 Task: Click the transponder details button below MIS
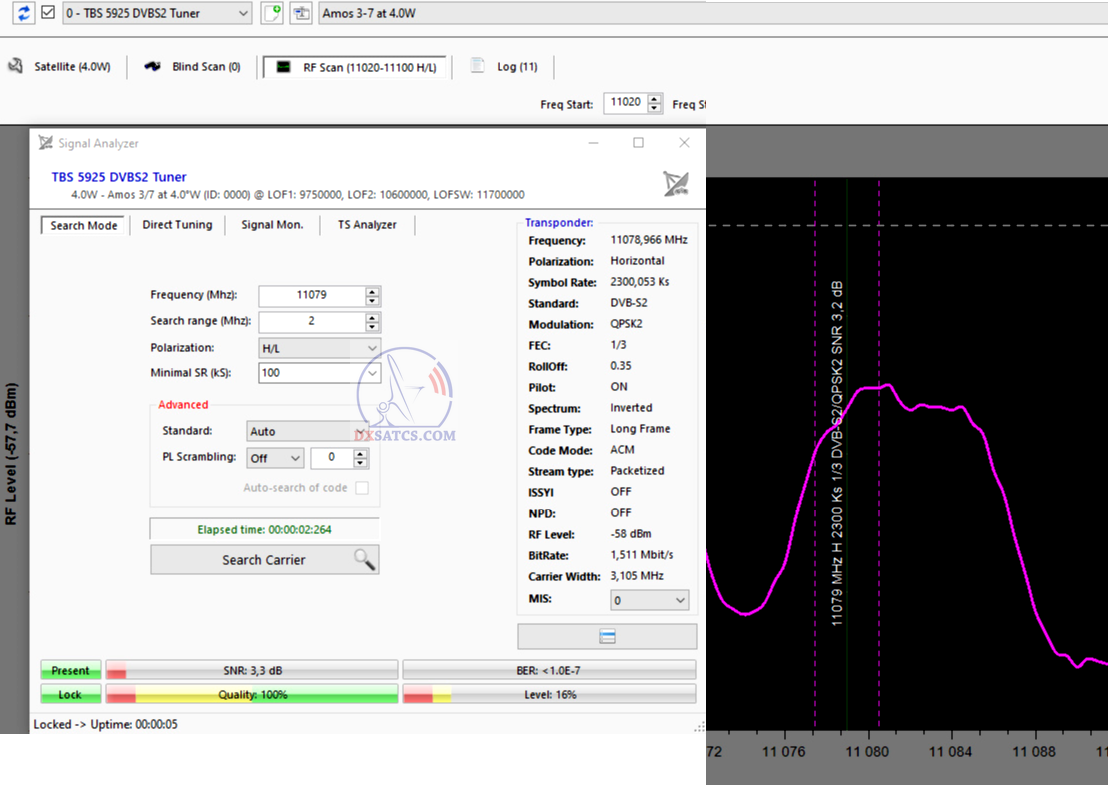pyautogui.click(x=607, y=637)
